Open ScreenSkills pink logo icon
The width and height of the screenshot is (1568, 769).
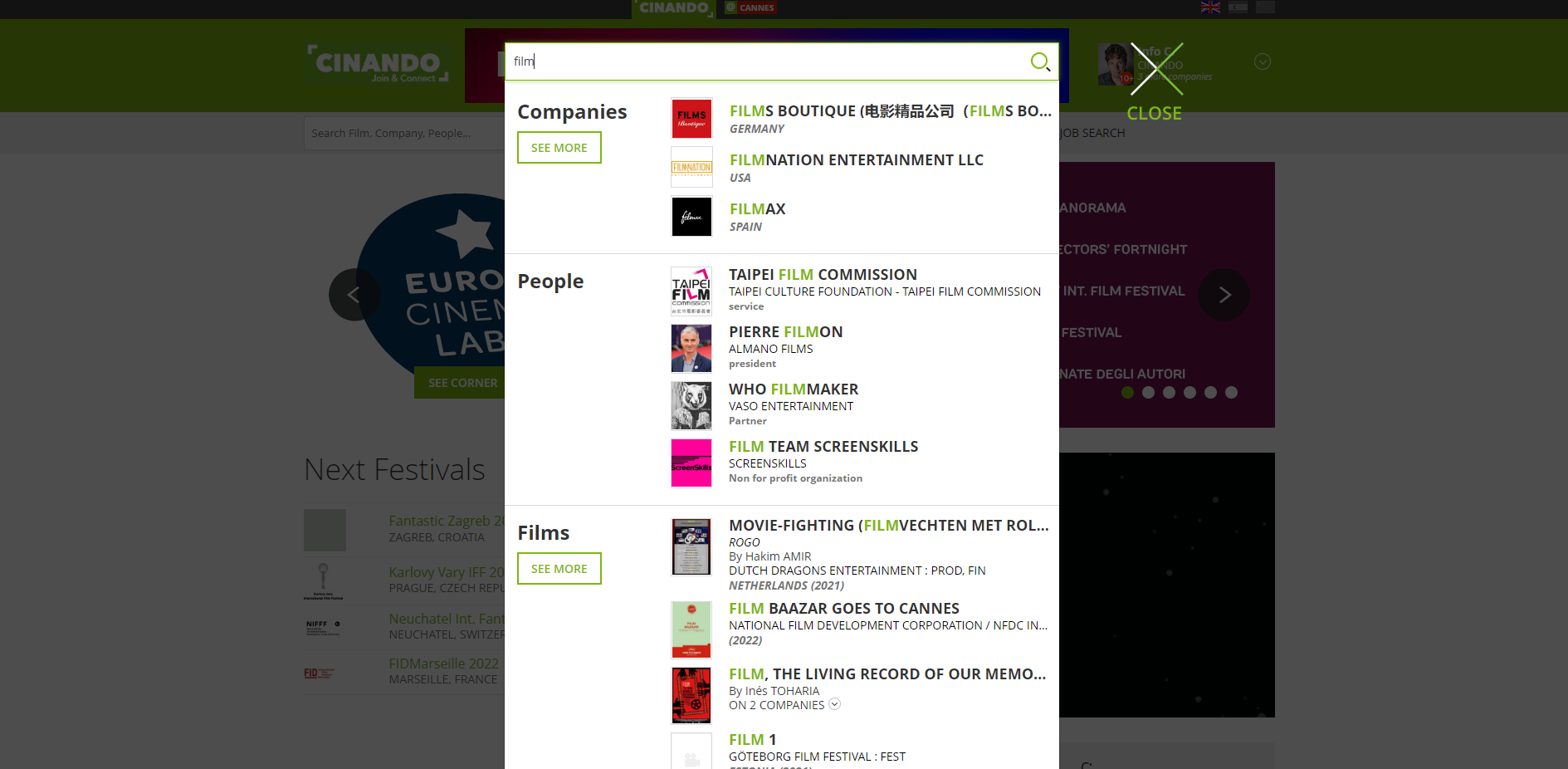pyautogui.click(x=691, y=463)
